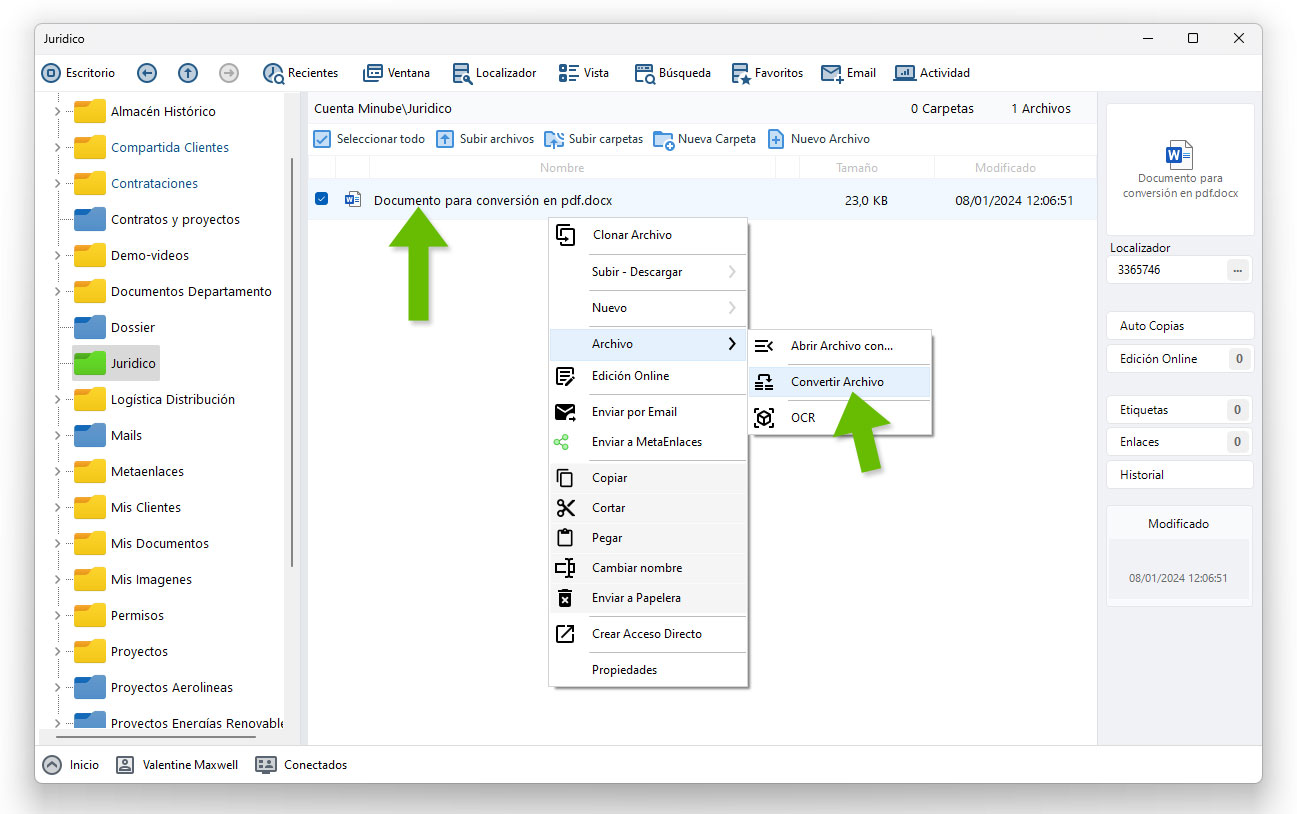Image resolution: width=1297 pixels, height=814 pixels.
Task: Open the Ventana window menu
Action: click(396, 73)
